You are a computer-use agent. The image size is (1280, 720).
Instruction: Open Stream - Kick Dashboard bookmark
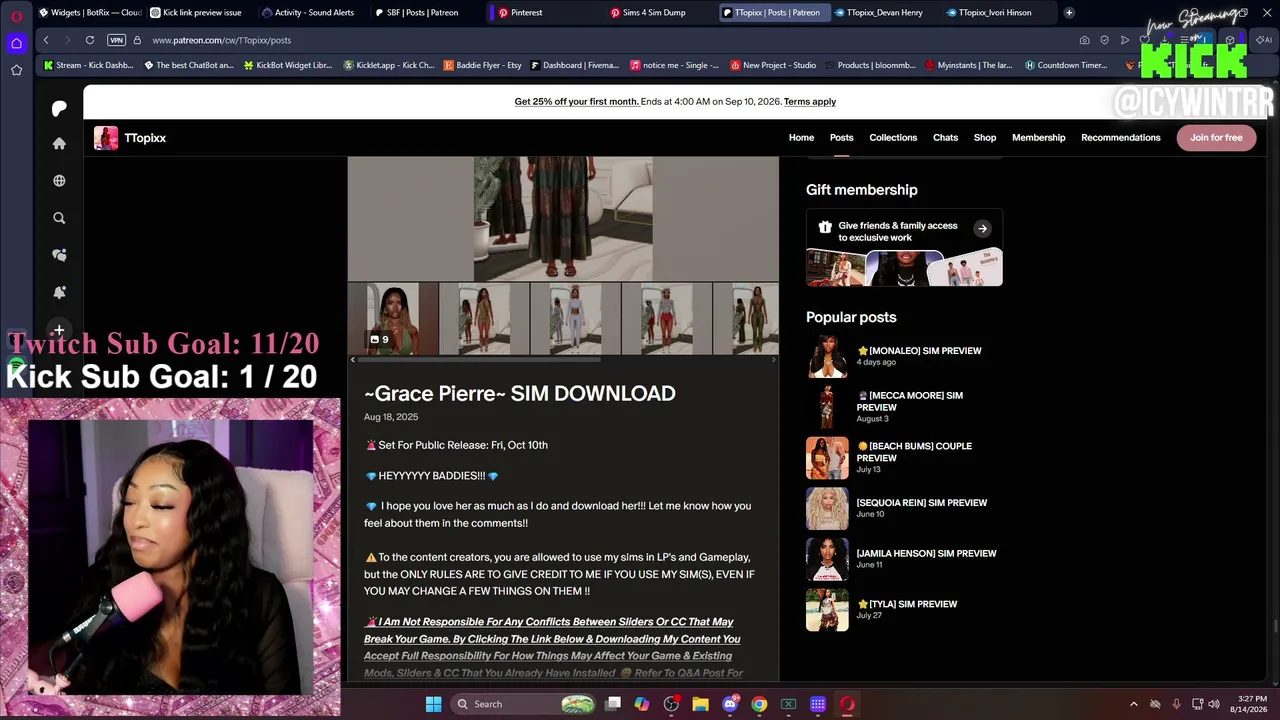[89, 65]
